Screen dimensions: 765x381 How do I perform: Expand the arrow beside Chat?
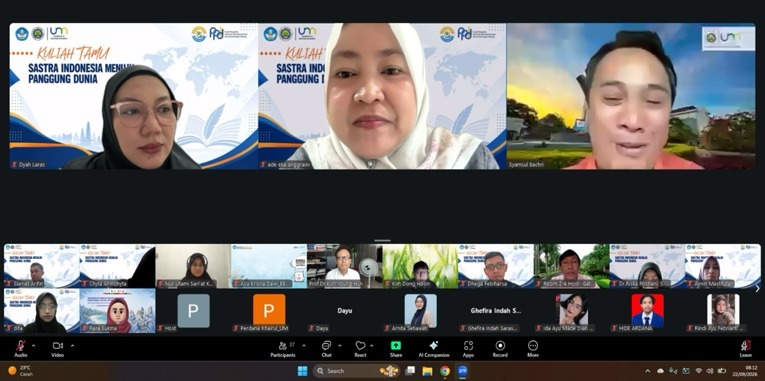[x=340, y=346]
